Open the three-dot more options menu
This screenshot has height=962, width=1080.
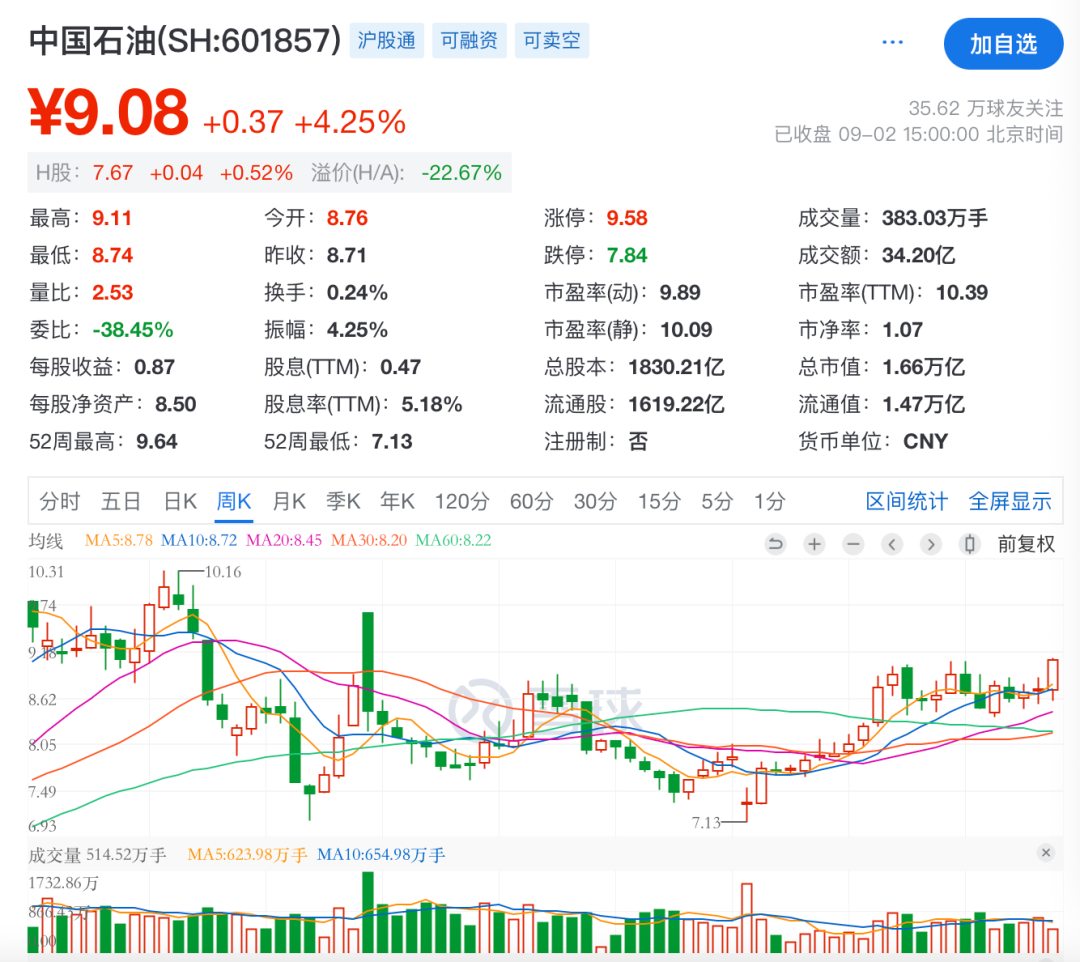tap(893, 43)
